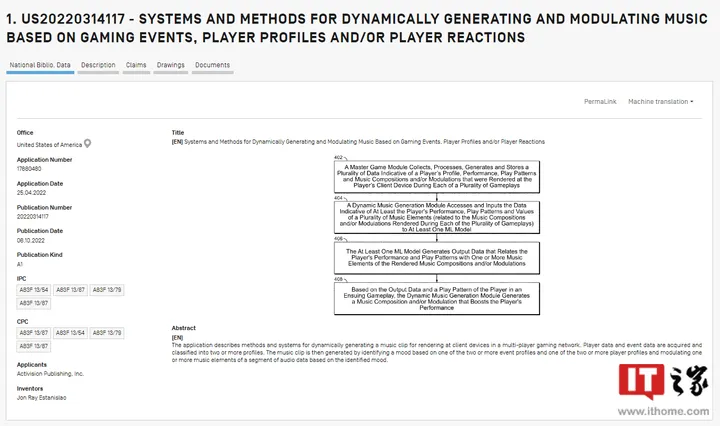Click application date 25.04.2022

31,192
